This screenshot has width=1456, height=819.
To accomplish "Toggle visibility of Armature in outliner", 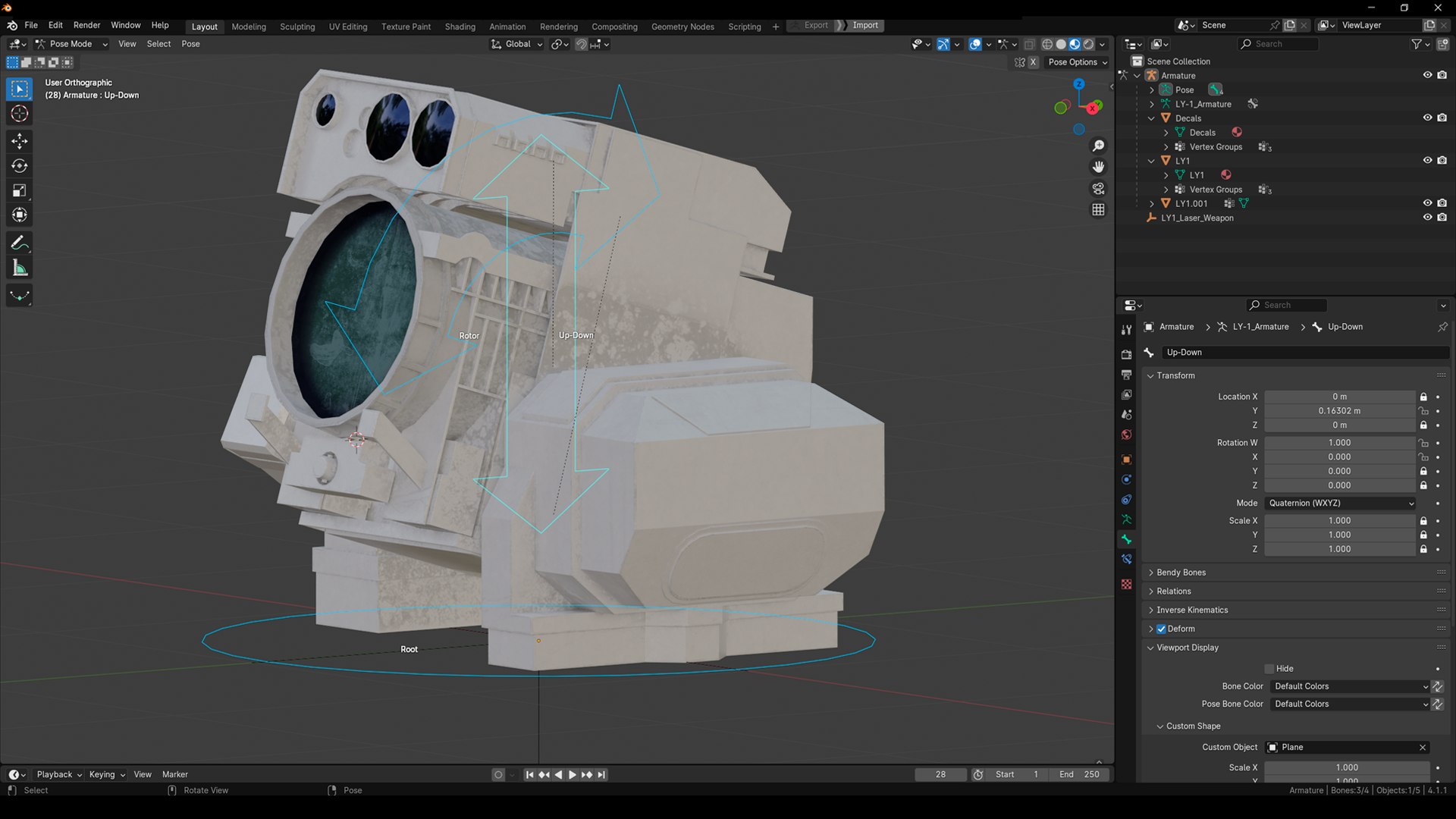I will [x=1427, y=75].
